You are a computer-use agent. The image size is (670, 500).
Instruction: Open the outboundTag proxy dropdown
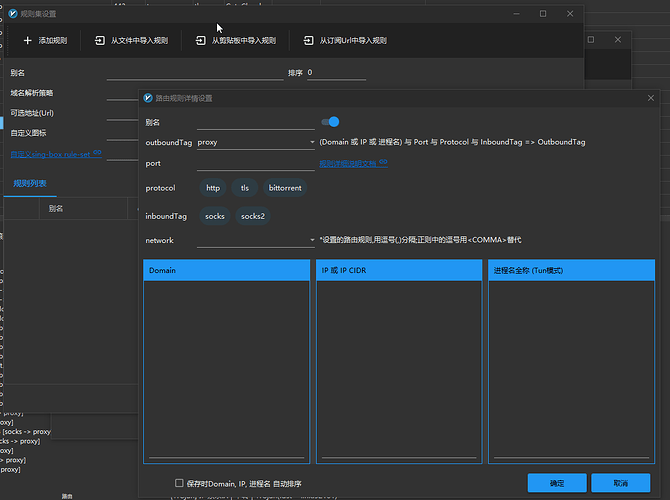pos(256,142)
